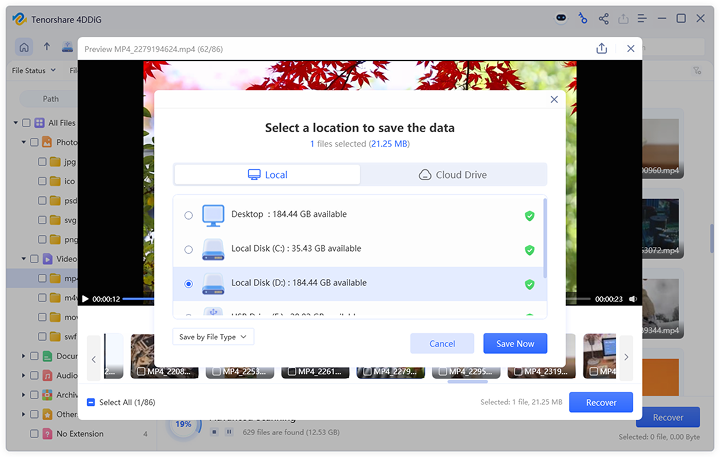
Task: Click the No Extension icon in tree
Action: [x=47, y=434]
